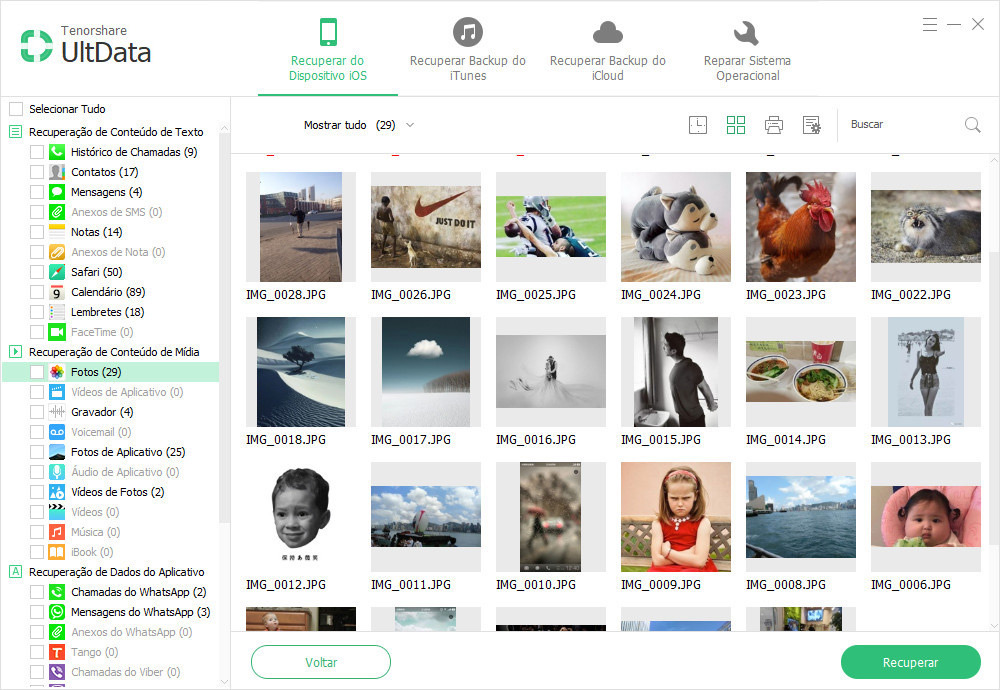Image resolution: width=1000 pixels, height=690 pixels.
Task: Click the clock history view icon
Action: 698,125
